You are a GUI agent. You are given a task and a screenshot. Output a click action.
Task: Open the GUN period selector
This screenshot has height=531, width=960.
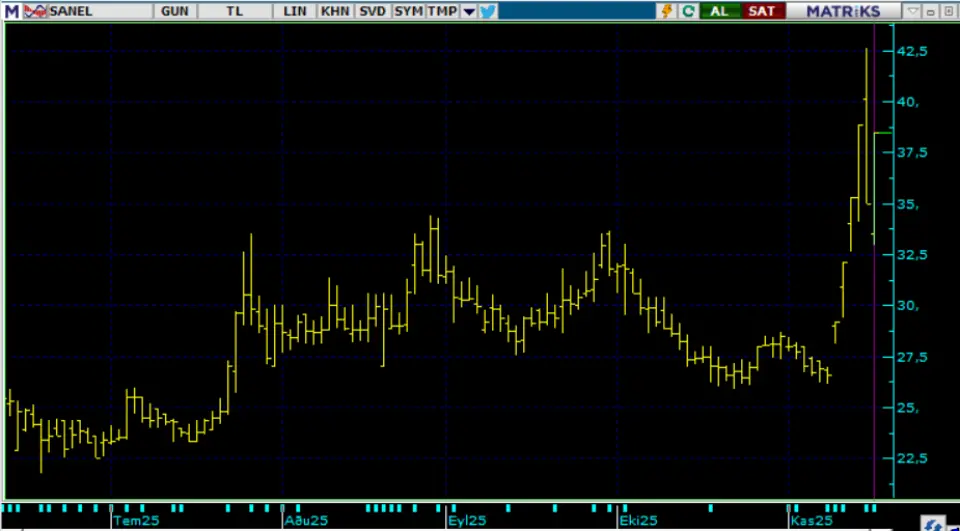point(174,11)
